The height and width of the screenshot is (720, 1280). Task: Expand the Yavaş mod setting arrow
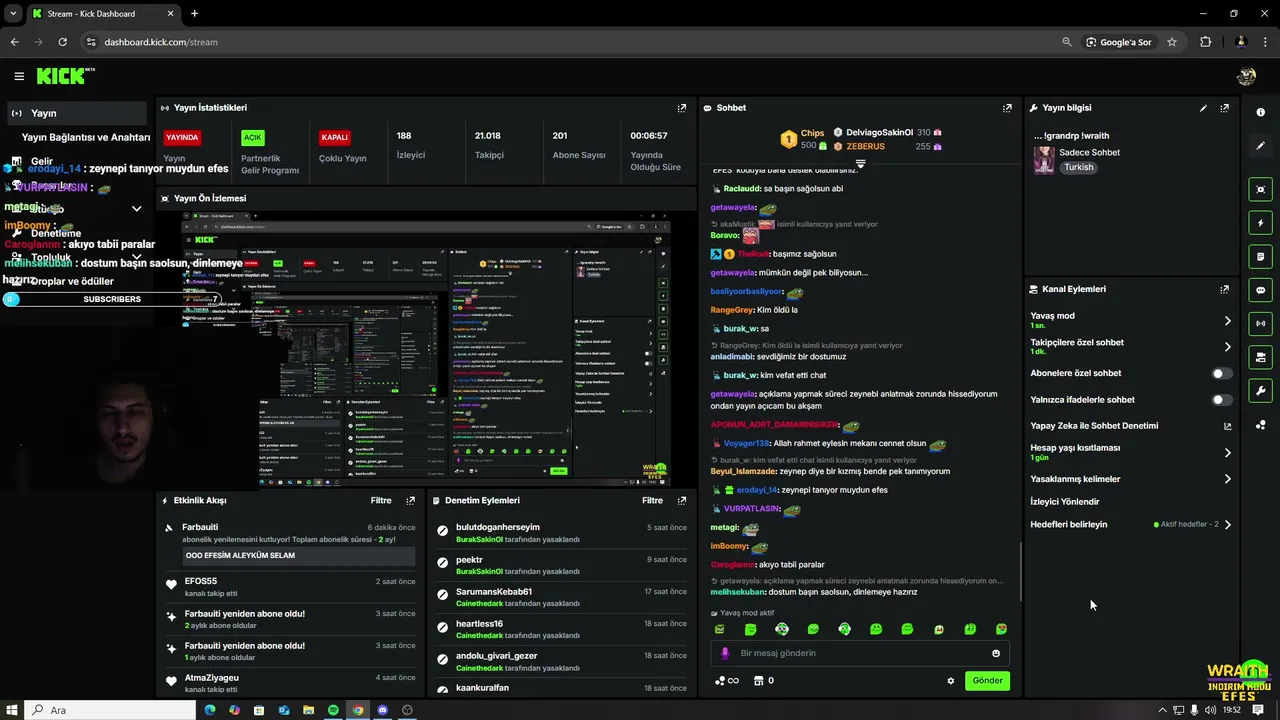(x=1227, y=321)
